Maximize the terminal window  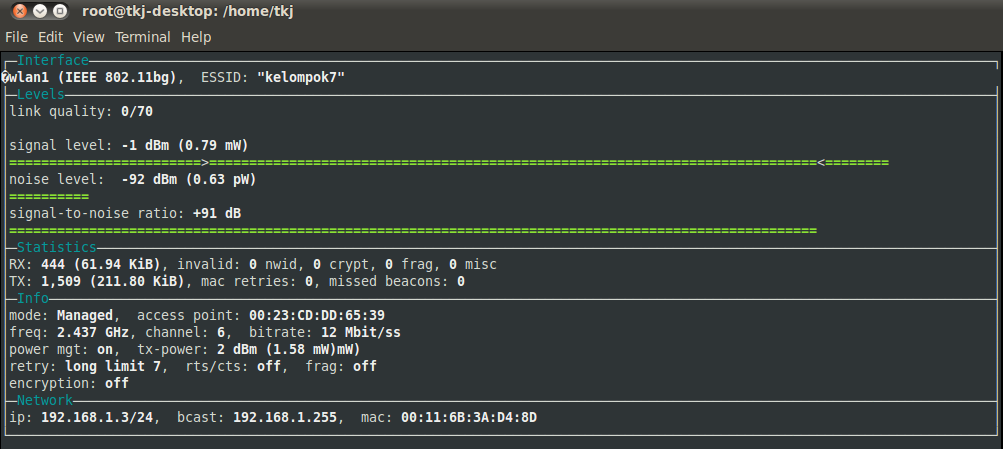pyautogui.click(x=60, y=11)
